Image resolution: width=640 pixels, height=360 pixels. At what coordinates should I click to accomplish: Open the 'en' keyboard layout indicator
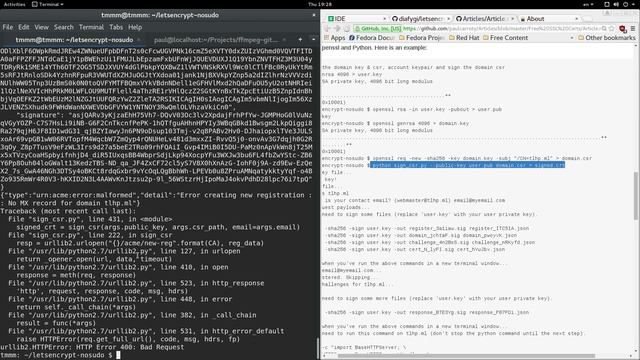pyautogui.click(x=588, y=4)
